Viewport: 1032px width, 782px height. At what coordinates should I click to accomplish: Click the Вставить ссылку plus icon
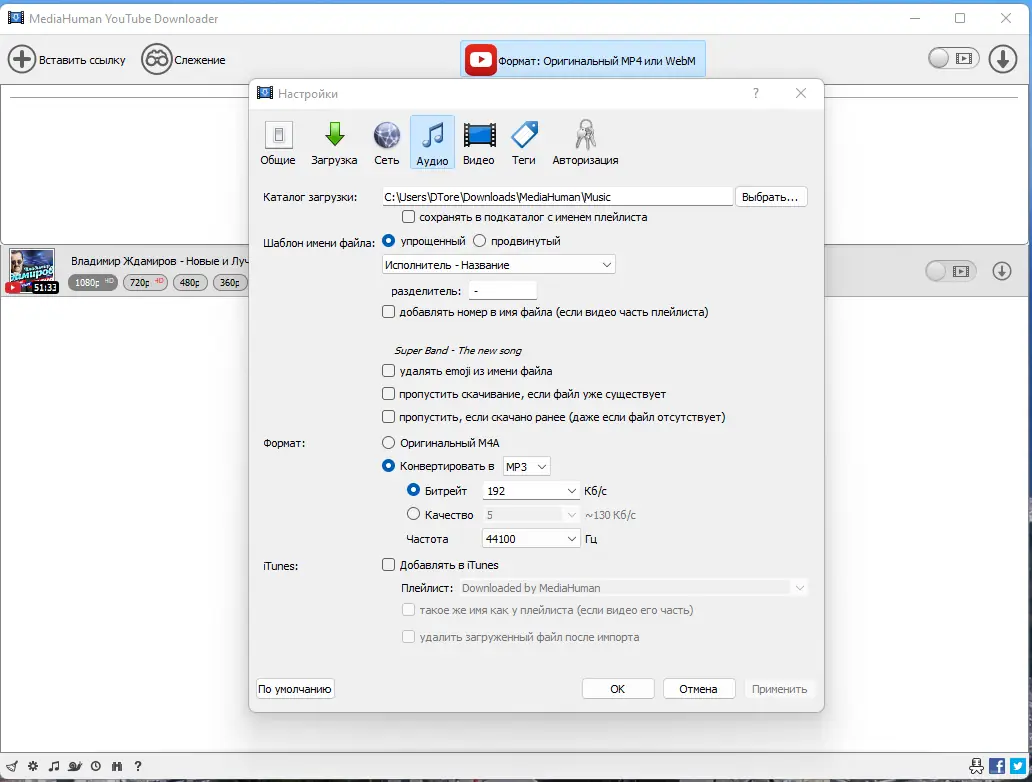pos(22,59)
